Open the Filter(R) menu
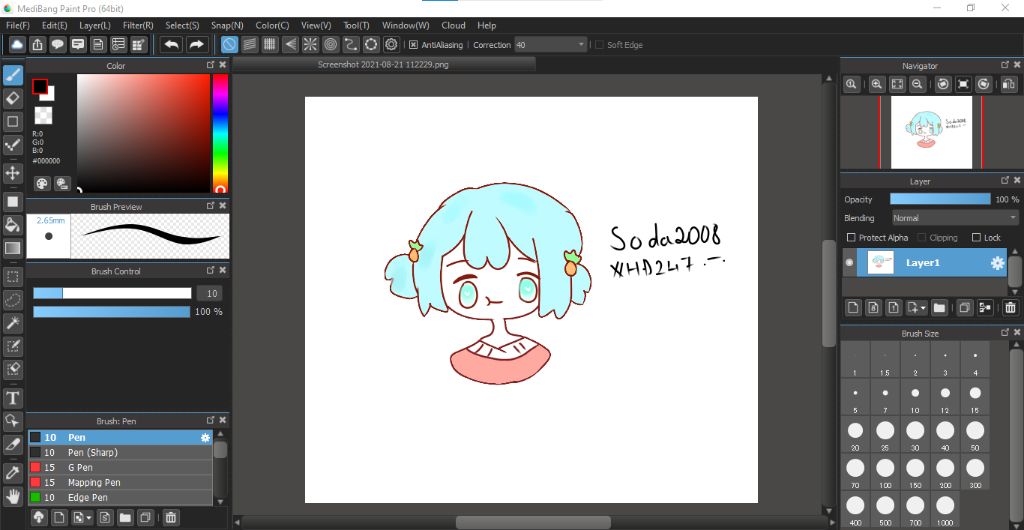Screen dimensions: 1024x530 [x=138, y=25]
